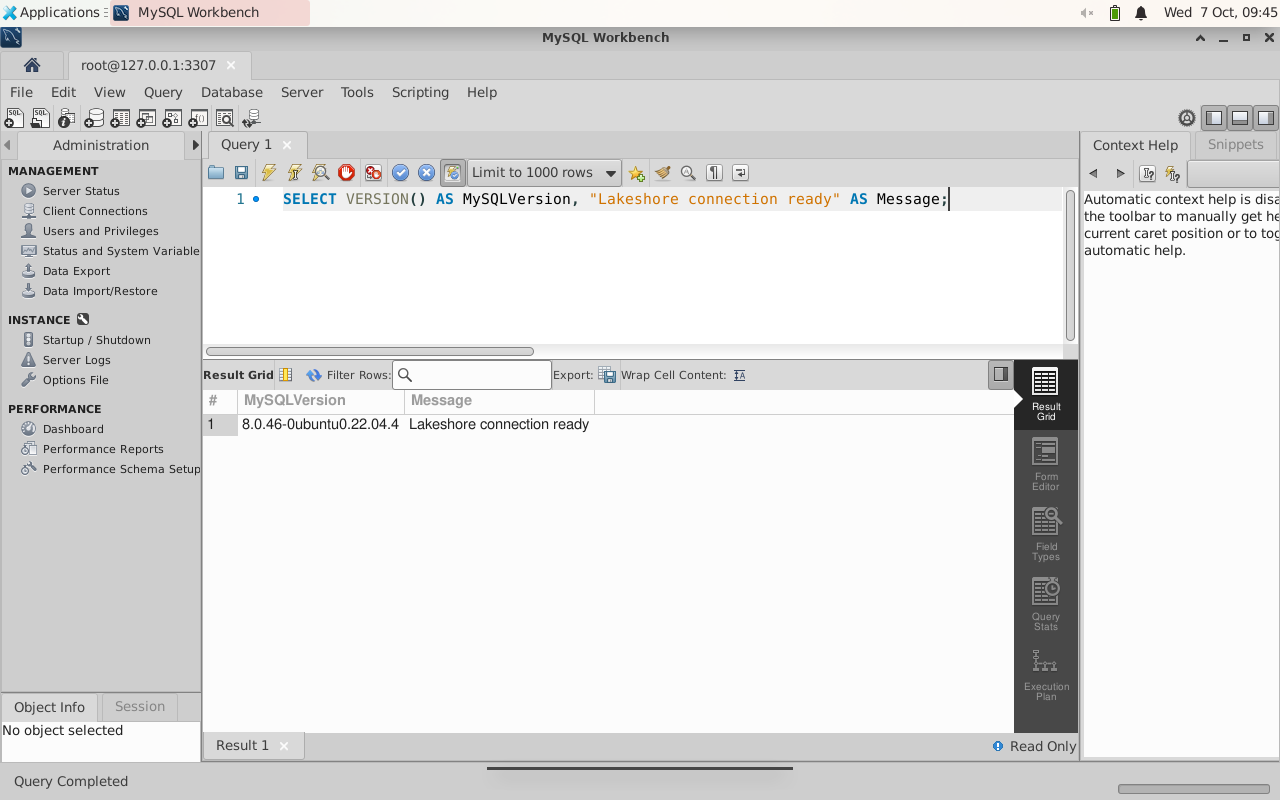Reconnect to DBMS toolbar icon
Image resolution: width=1280 pixels, height=800 pixels.
point(251,118)
